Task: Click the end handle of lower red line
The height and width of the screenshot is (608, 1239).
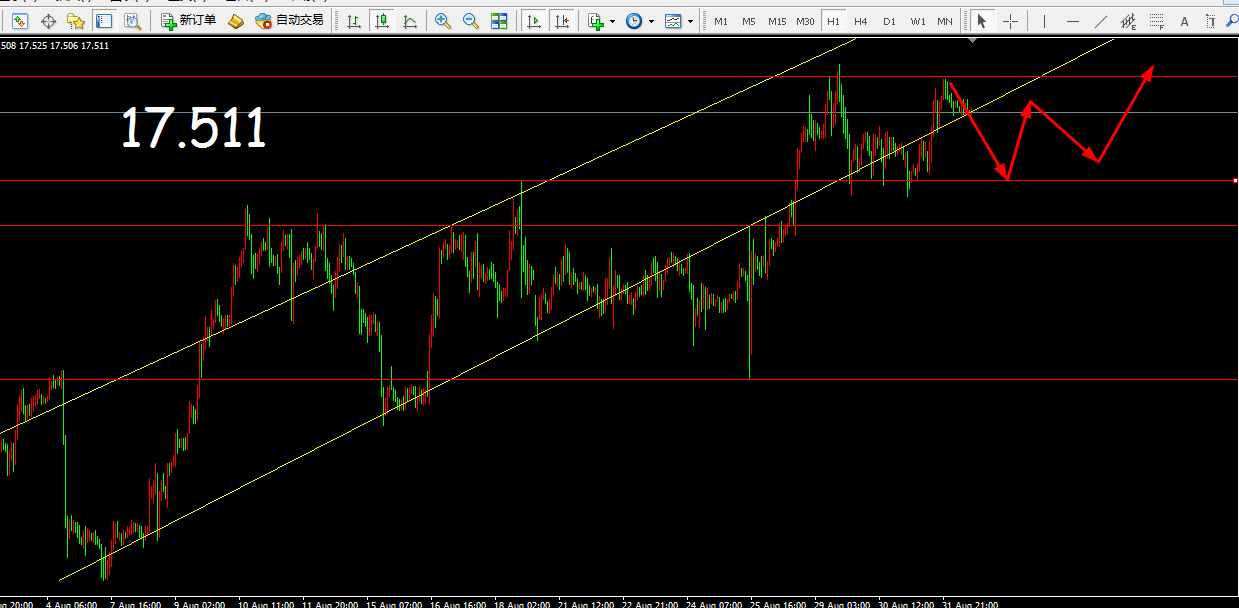Action: point(1236,181)
